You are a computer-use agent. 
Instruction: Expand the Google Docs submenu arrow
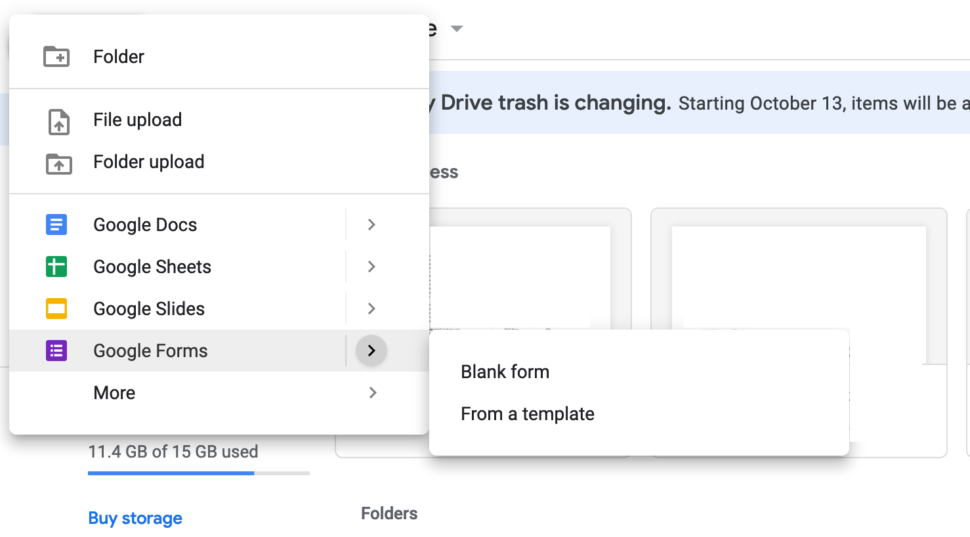371,225
